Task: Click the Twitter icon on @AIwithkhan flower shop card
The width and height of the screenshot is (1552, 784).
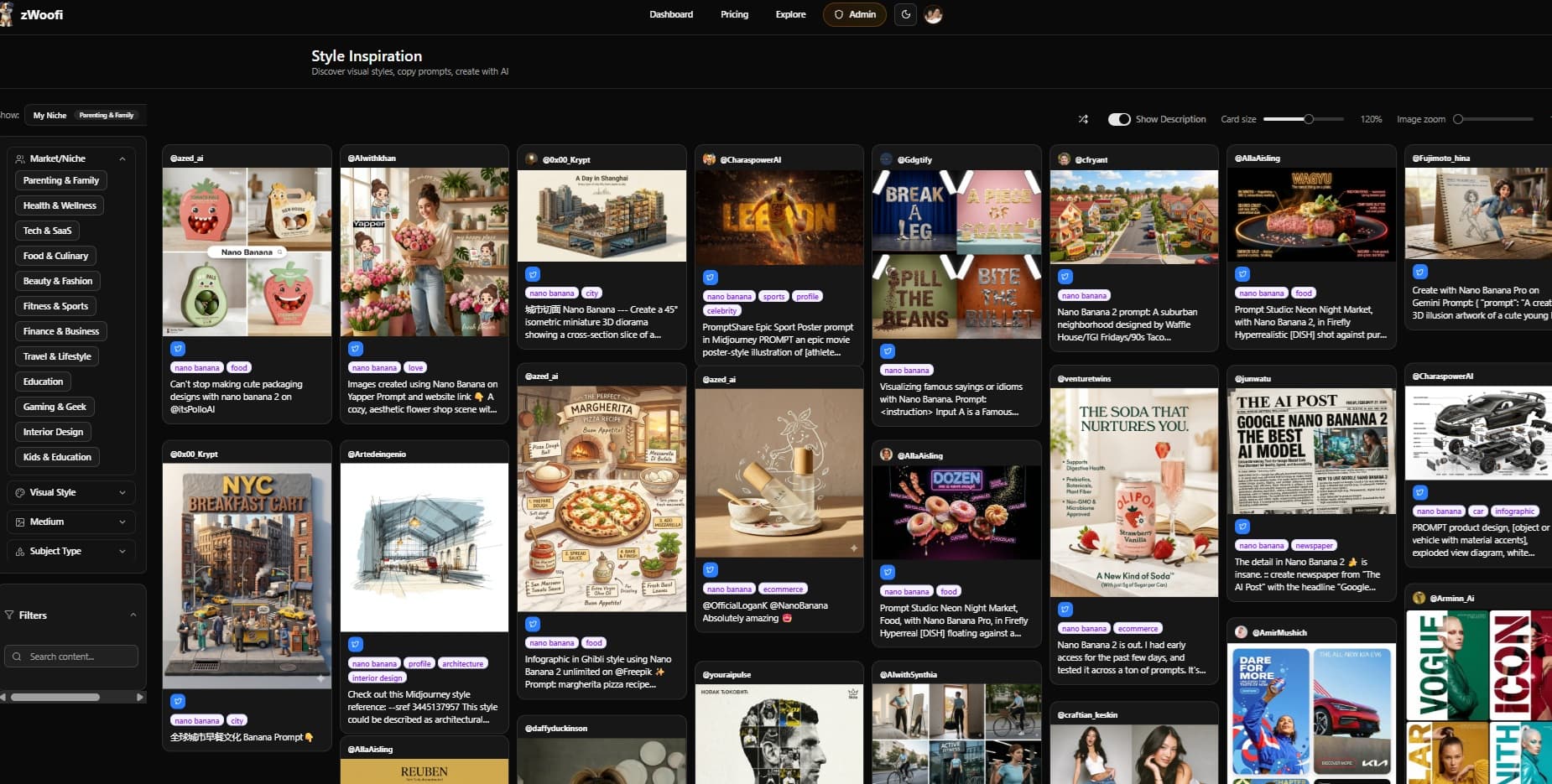Action: point(356,349)
